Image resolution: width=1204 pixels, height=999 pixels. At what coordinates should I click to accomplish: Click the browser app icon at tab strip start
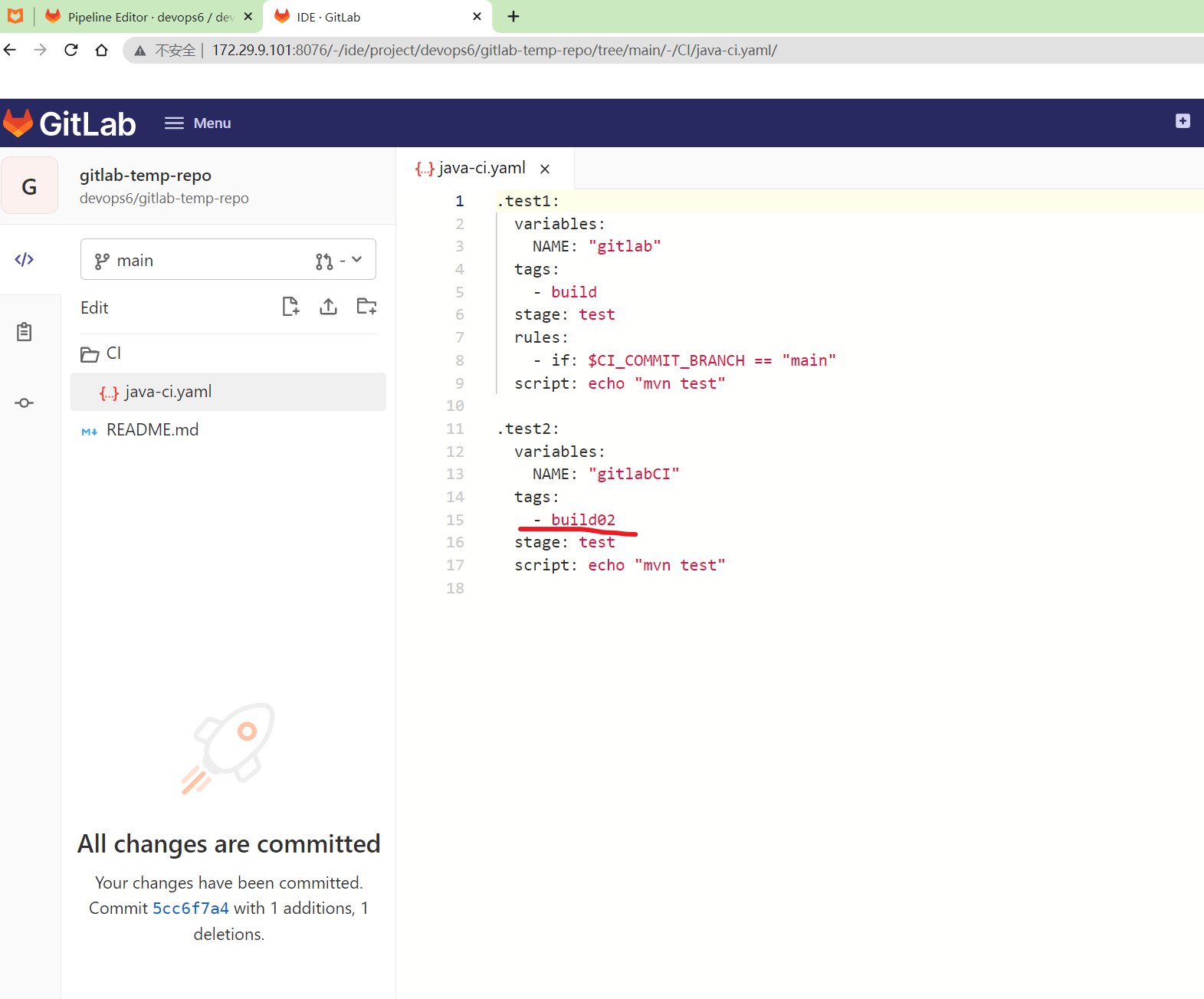pyautogui.click(x=15, y=16)
